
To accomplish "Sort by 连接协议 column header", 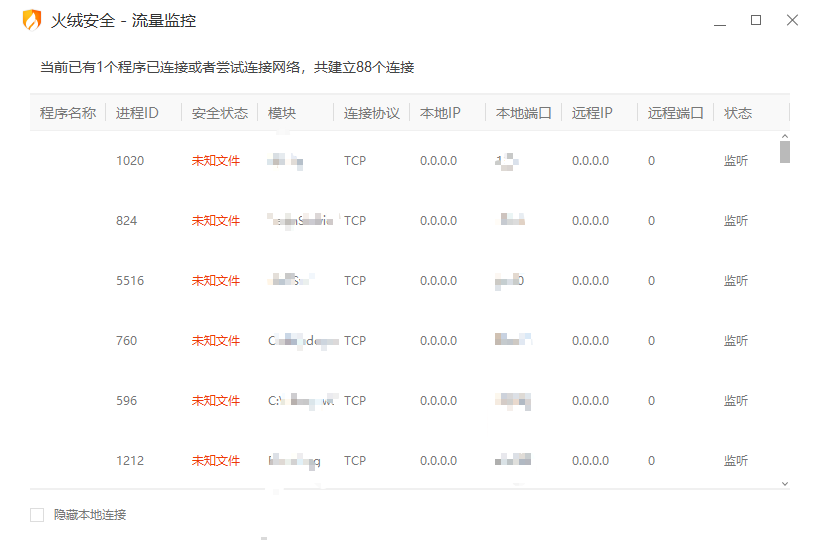I will [x=372, y=113].
